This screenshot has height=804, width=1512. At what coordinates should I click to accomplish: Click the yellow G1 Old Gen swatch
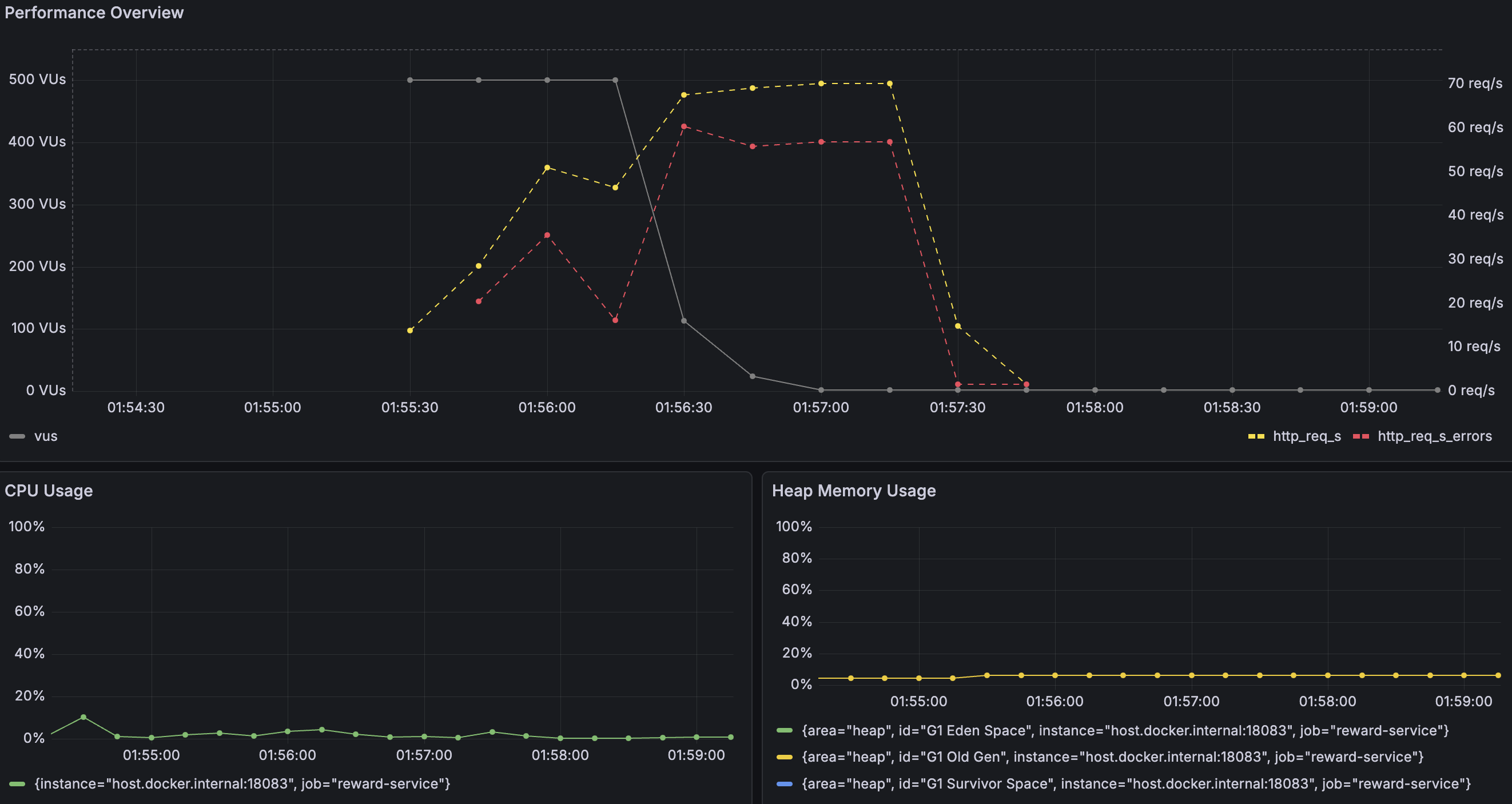click(784, 757)
